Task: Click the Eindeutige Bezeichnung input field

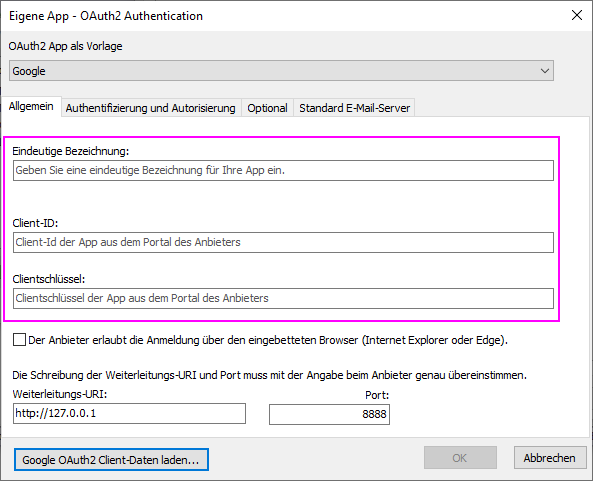Action: tap(283, 171)
